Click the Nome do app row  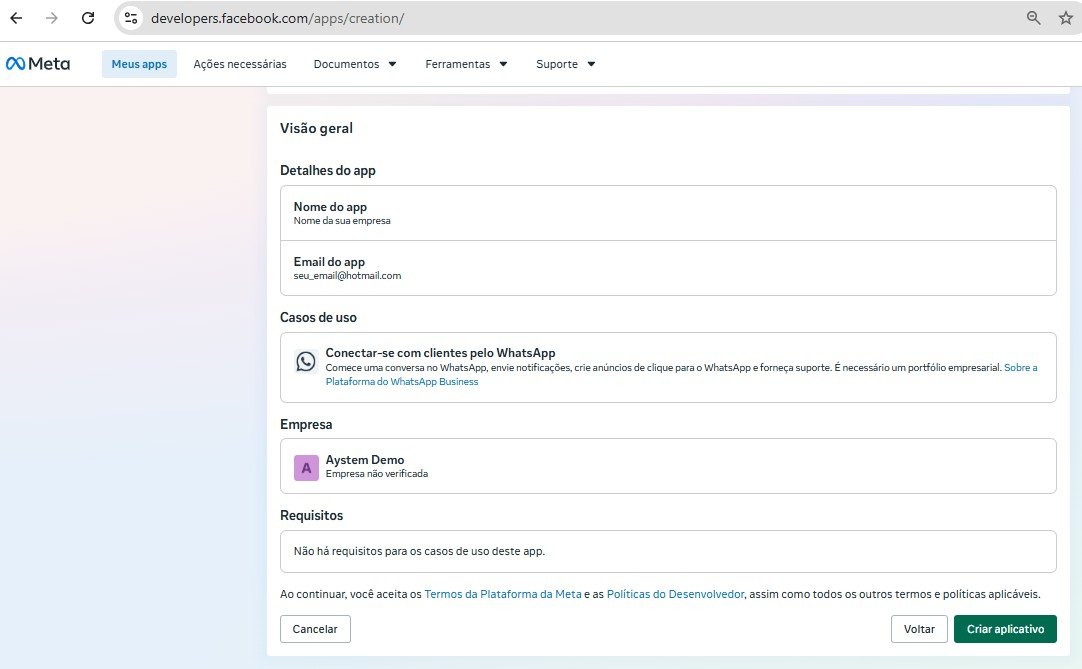pos(668,213)
